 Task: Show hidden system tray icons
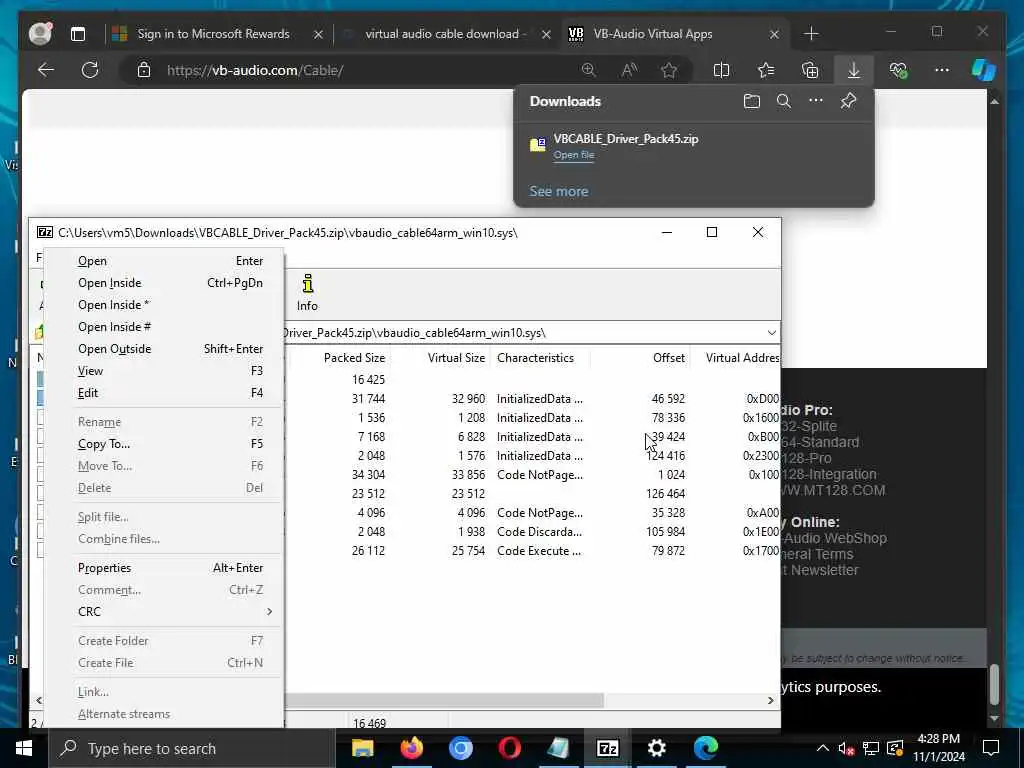coord(823,748)
